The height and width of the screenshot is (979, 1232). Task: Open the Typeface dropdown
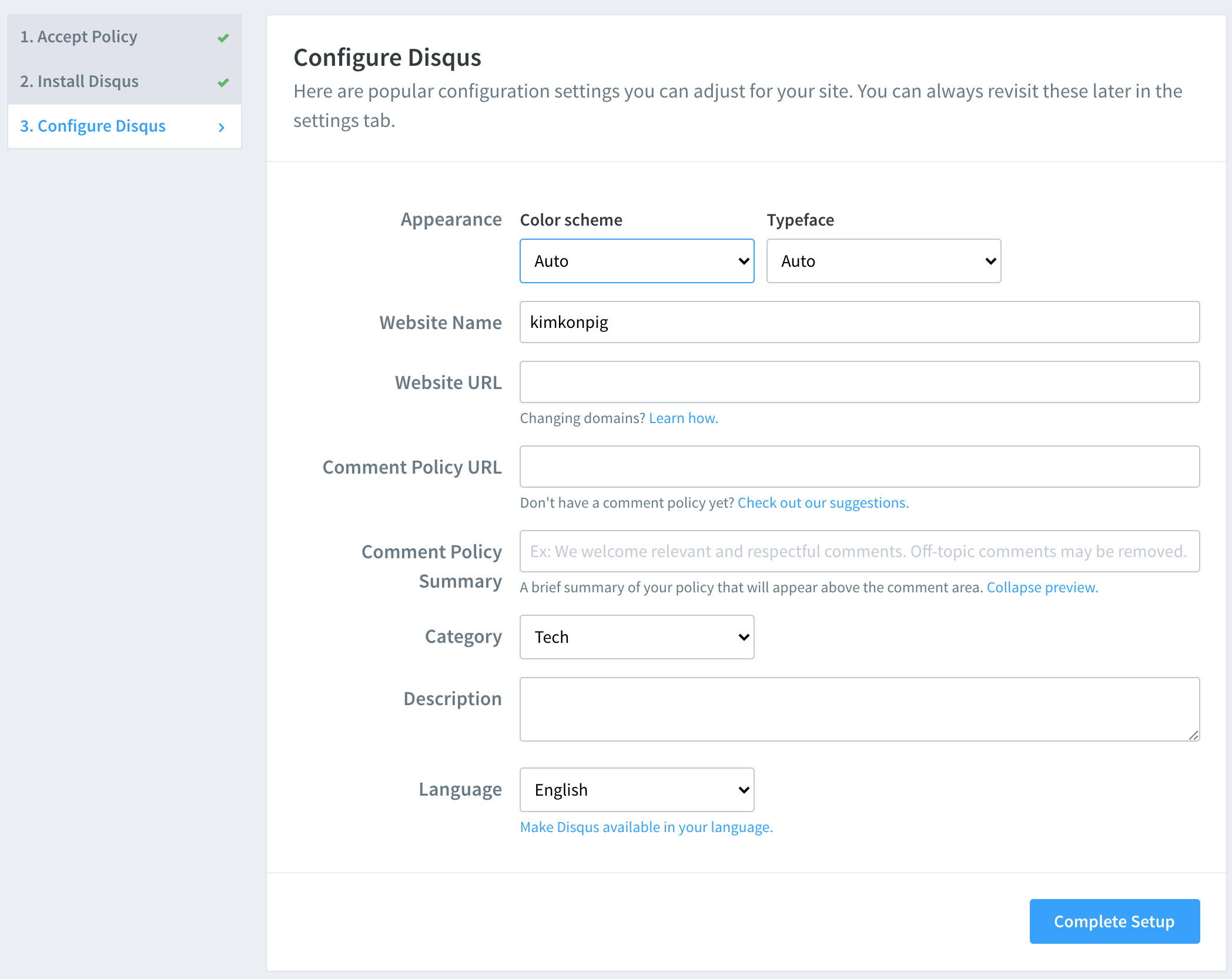click(x=884, y=261)
